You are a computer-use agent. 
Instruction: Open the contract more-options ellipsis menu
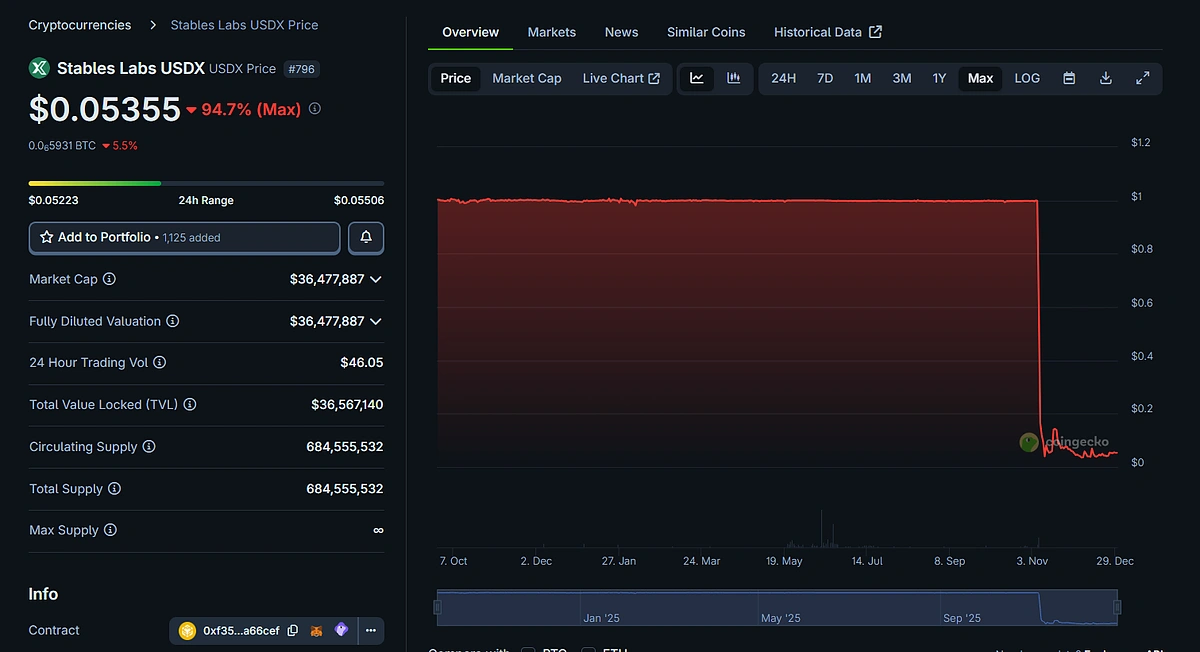(370, 630)
